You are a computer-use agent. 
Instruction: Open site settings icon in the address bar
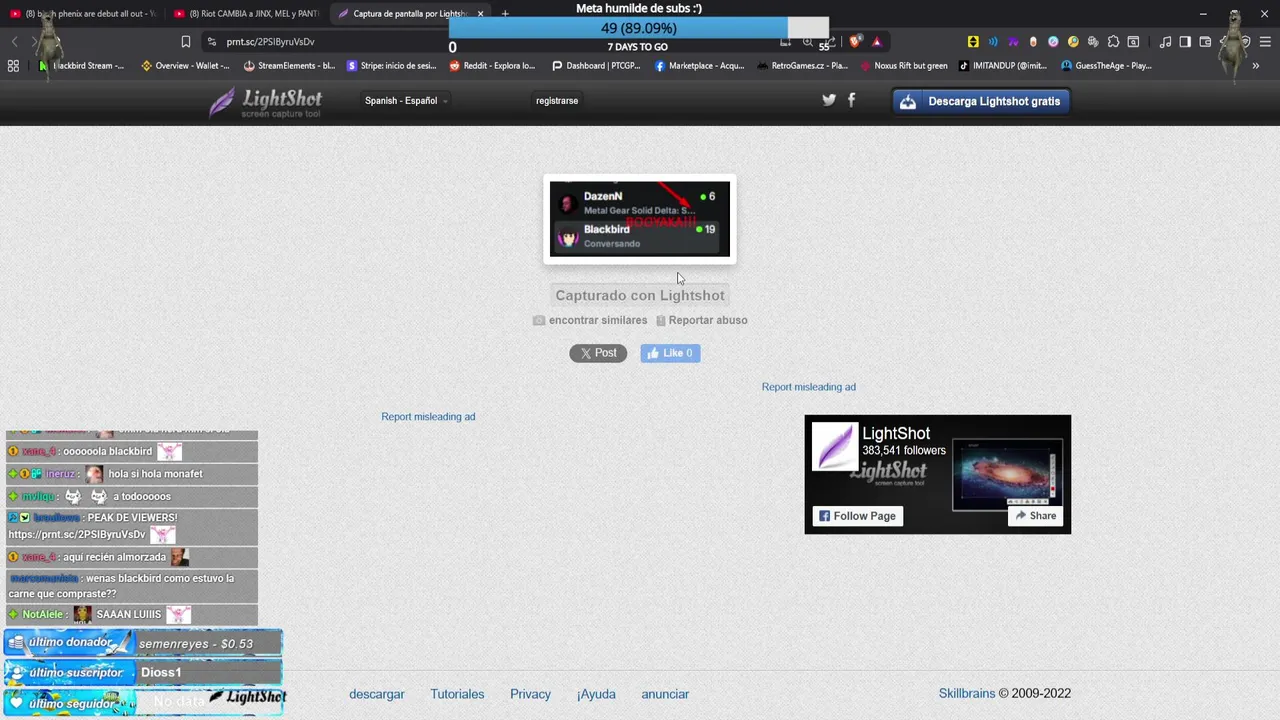coord(211,42)
